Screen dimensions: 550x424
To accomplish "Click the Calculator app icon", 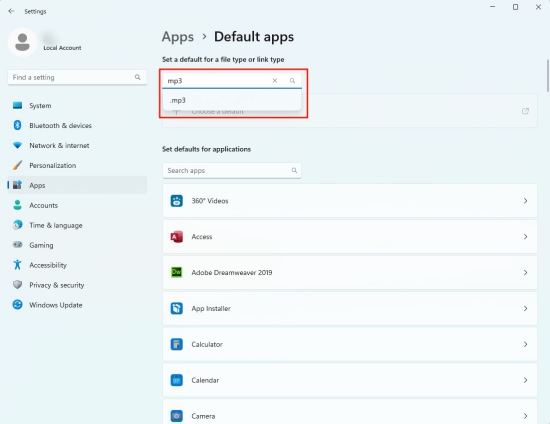I will click(x=176, y=344).
